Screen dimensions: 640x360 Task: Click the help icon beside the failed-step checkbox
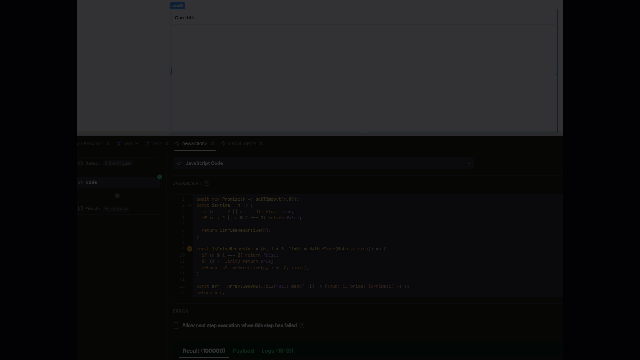coord(302,325)
